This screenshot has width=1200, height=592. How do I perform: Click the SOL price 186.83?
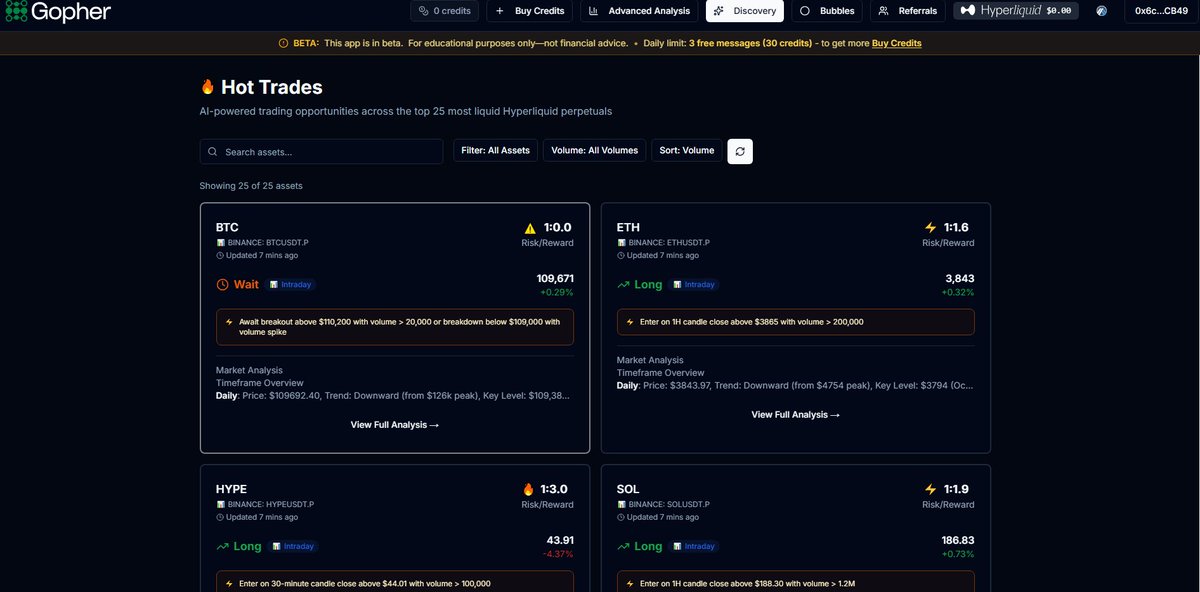(x=958, y=540)
